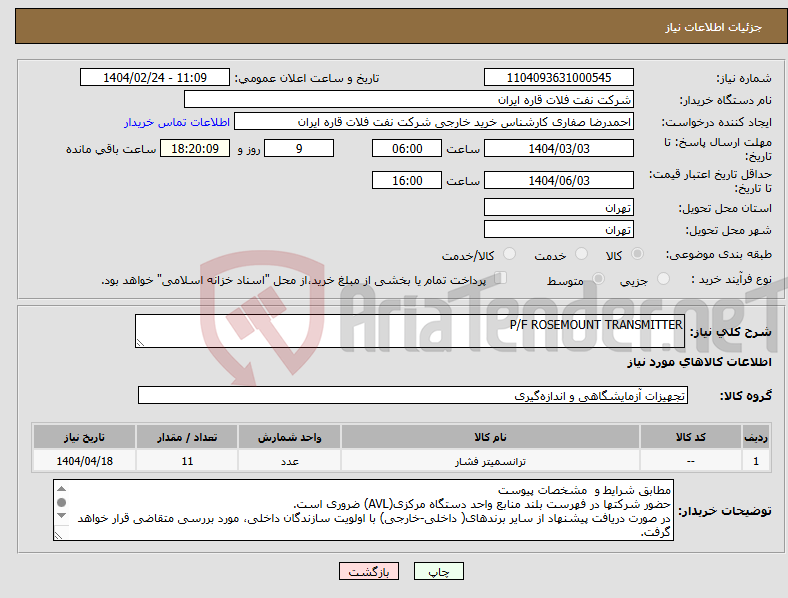Select the متوسط purchase type radio

coord(599,278)
